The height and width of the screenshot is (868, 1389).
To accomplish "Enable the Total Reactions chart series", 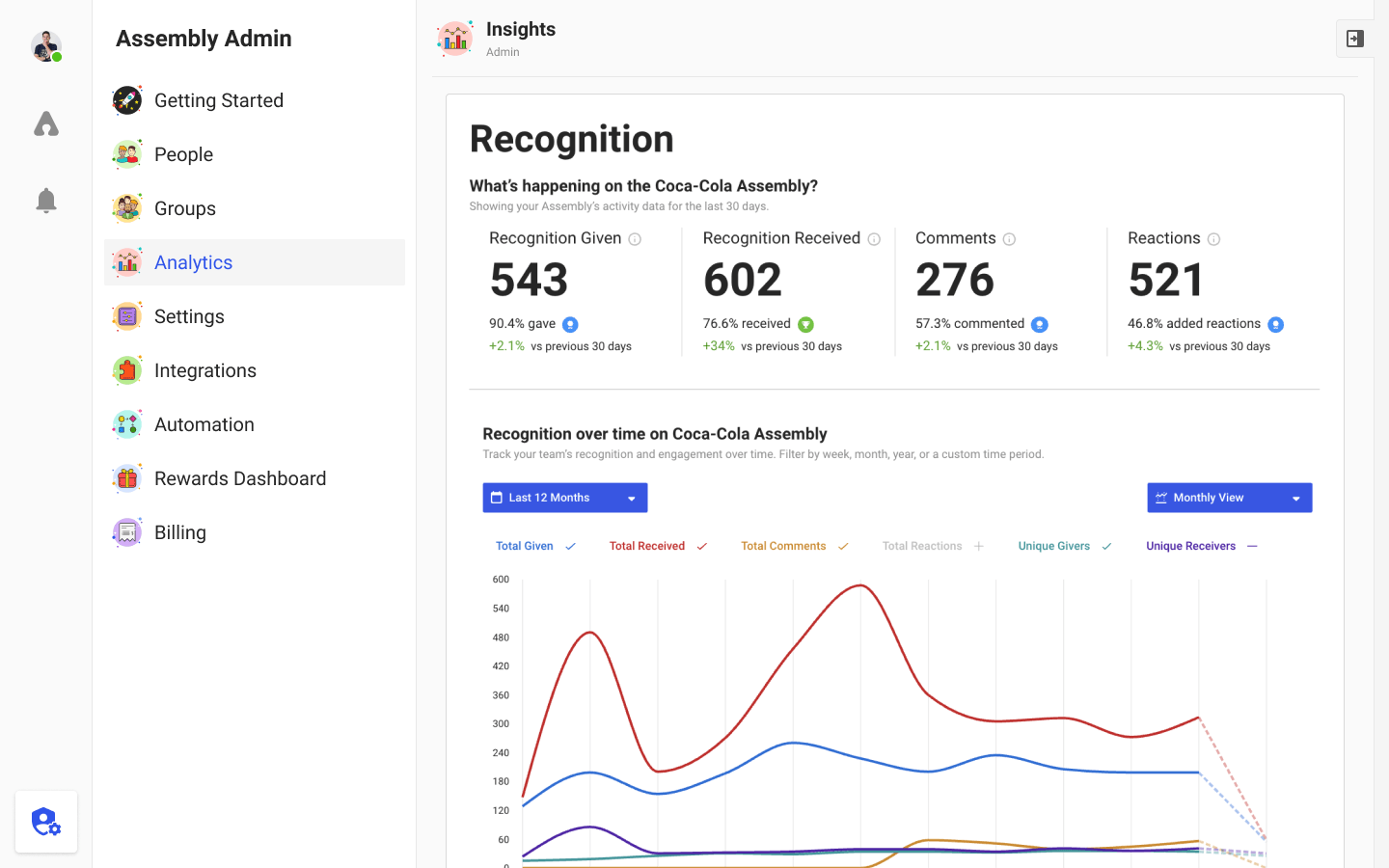I will [933, 546].
